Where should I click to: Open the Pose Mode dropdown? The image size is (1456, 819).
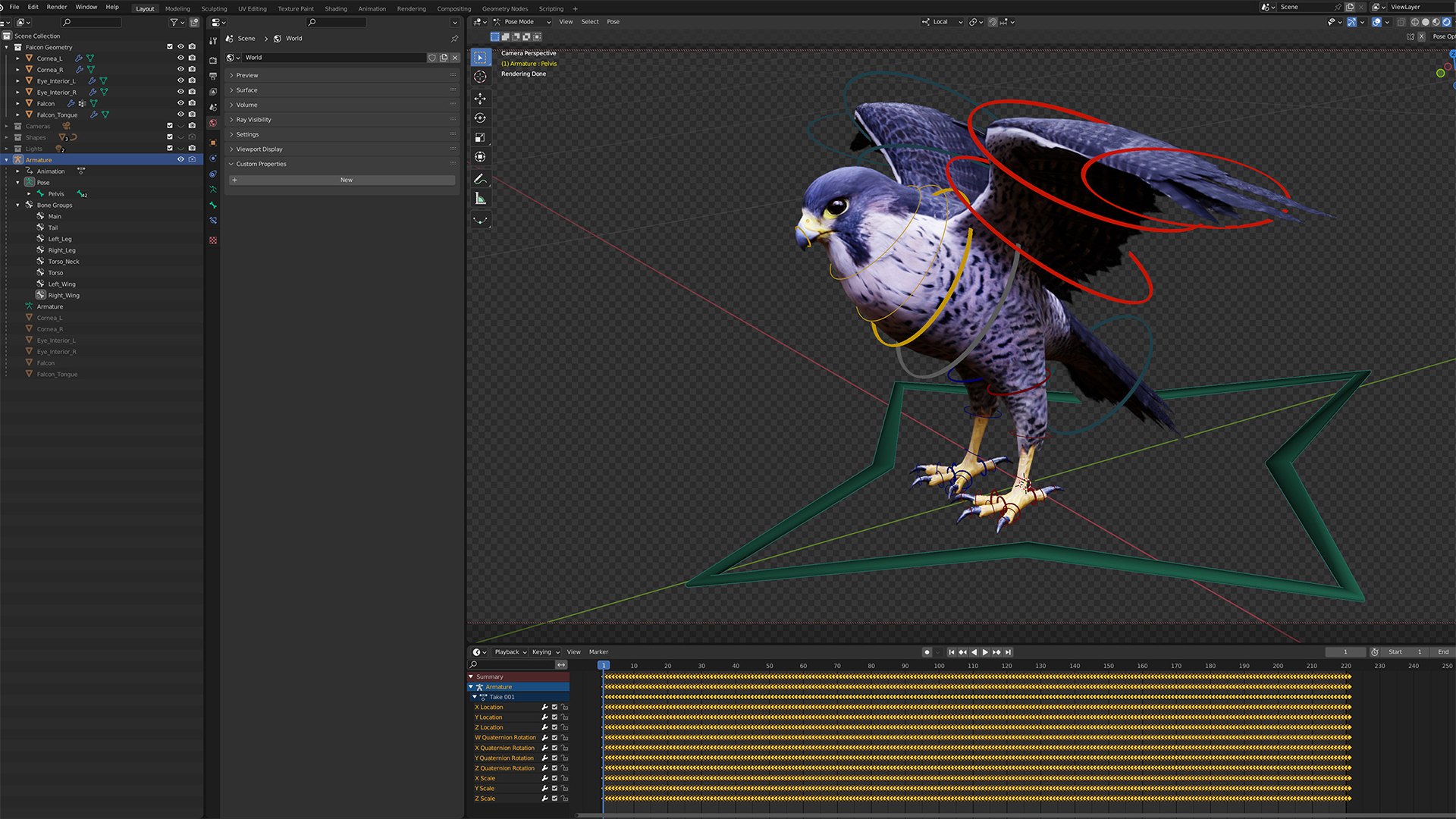(x=522, y=22)
